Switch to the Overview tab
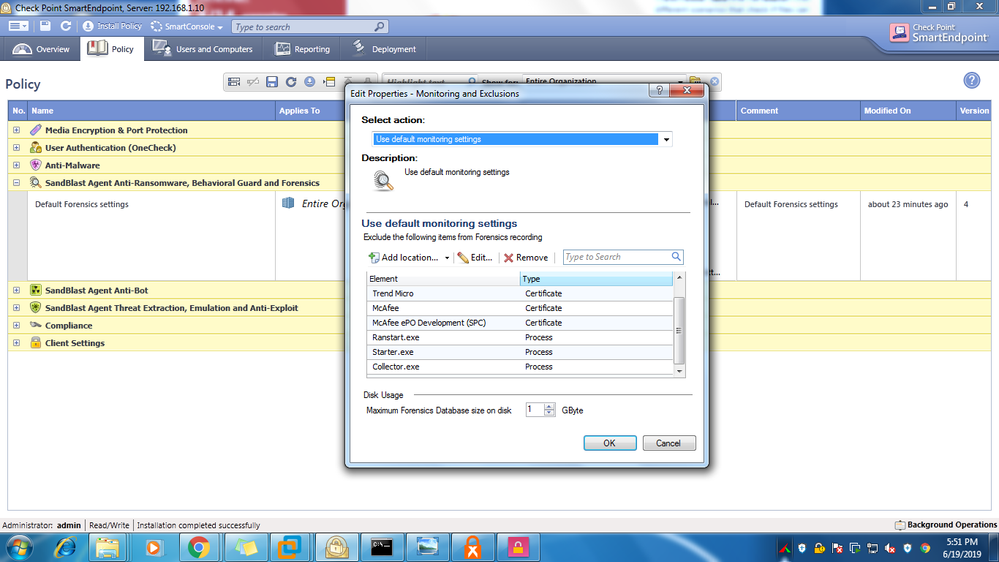 (x=41, y=49)
